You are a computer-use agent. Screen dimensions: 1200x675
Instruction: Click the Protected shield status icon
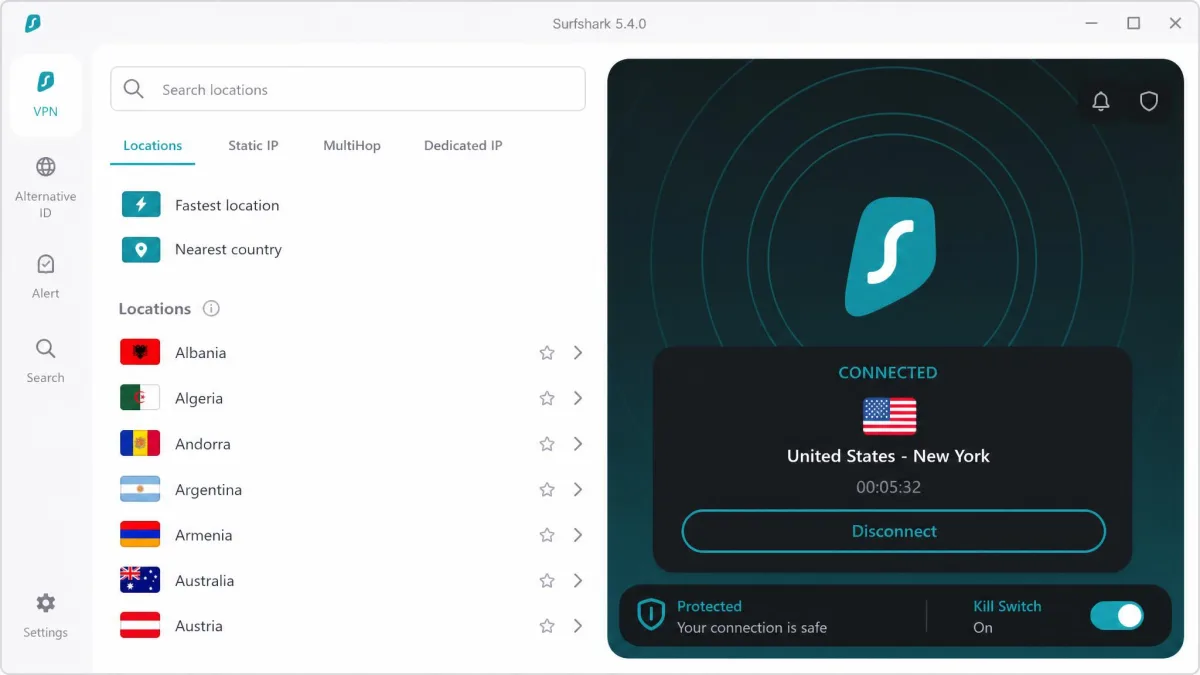(651, 614)
